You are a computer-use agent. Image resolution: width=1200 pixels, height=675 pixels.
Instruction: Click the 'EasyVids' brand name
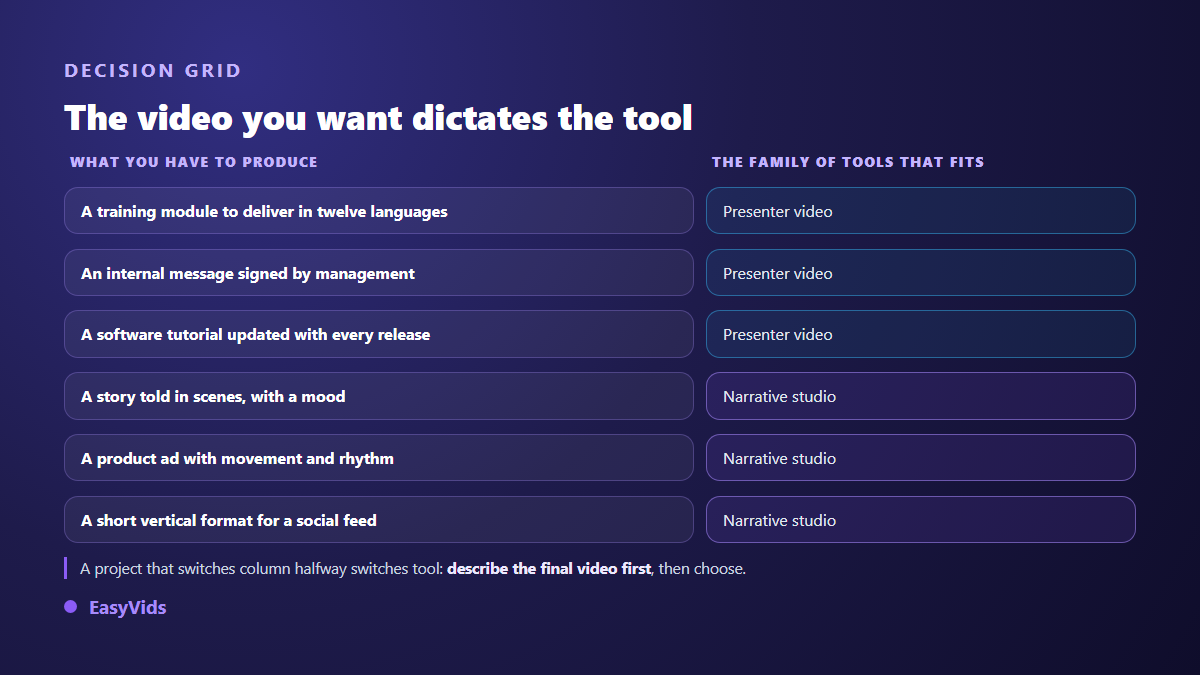(x=128, y=607)
